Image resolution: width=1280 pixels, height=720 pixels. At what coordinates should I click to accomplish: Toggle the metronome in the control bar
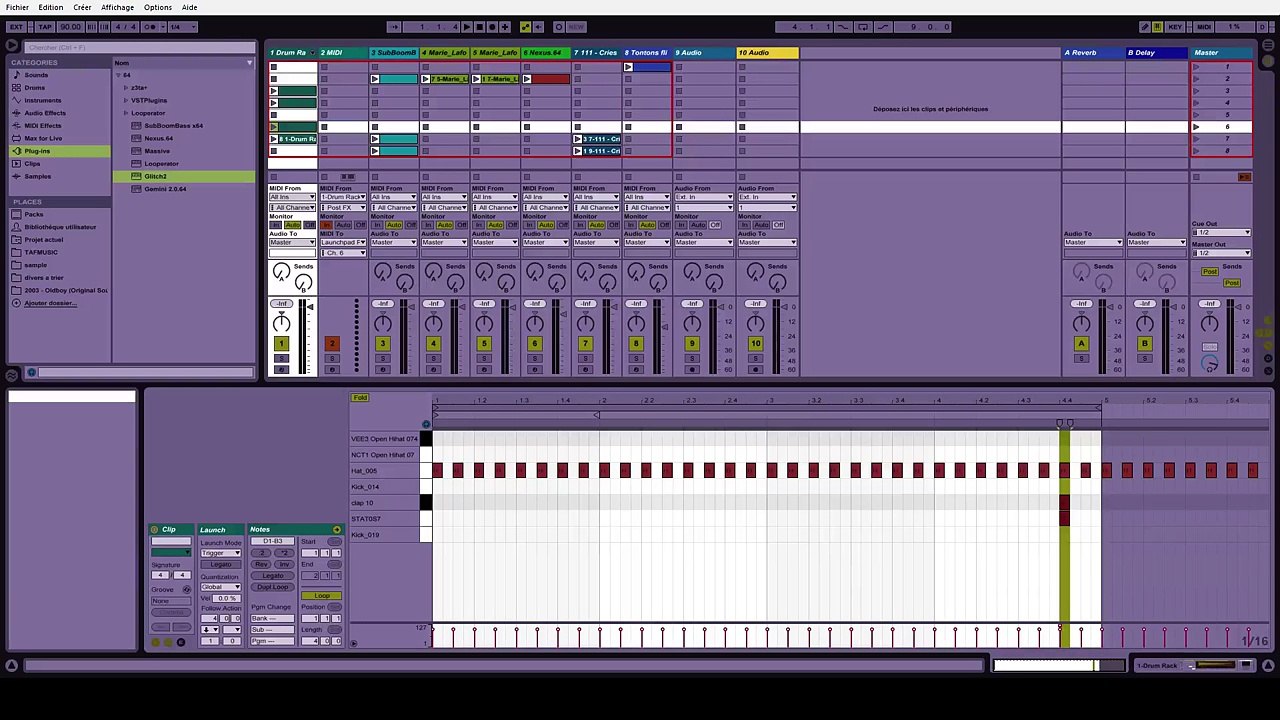(x=152, y=27)
